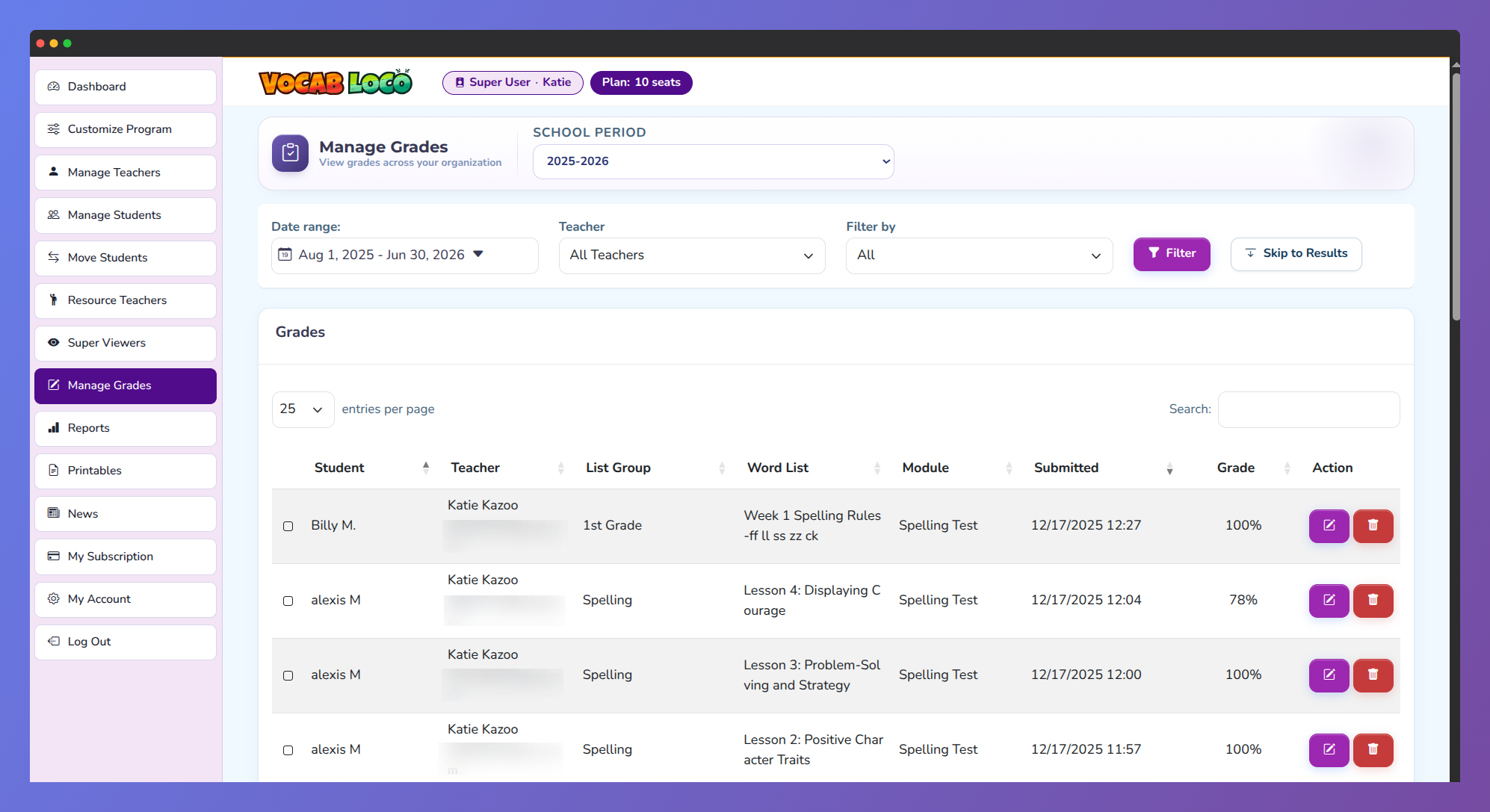Click the page vertical scrollbar

point(1456,196)
